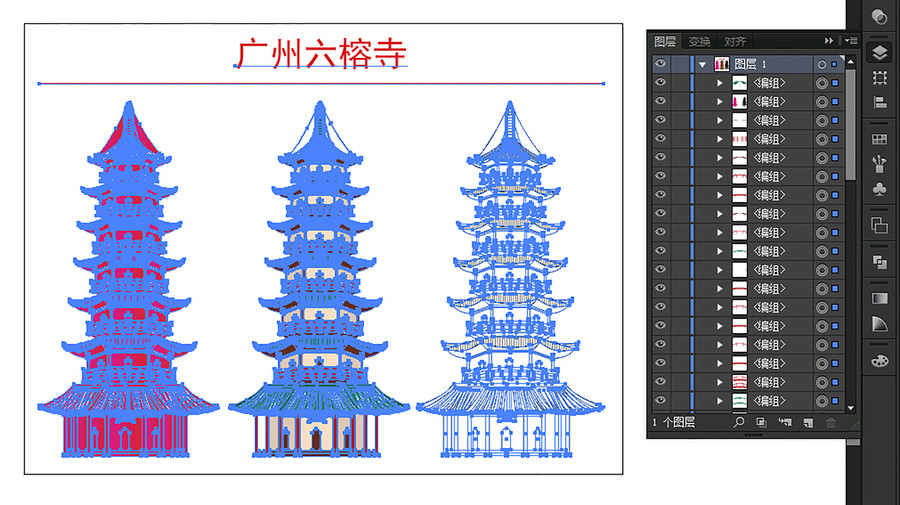The image size is (900, 505).
Task: Toggle eye of the second-to-last <编组> row
Action: tap(661, 382)
